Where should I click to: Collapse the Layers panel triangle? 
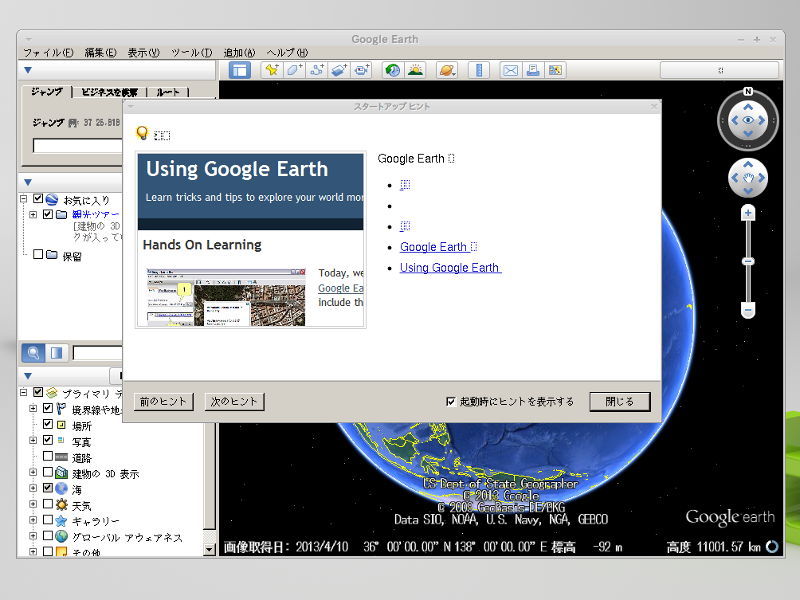click(x=28, y=376)
